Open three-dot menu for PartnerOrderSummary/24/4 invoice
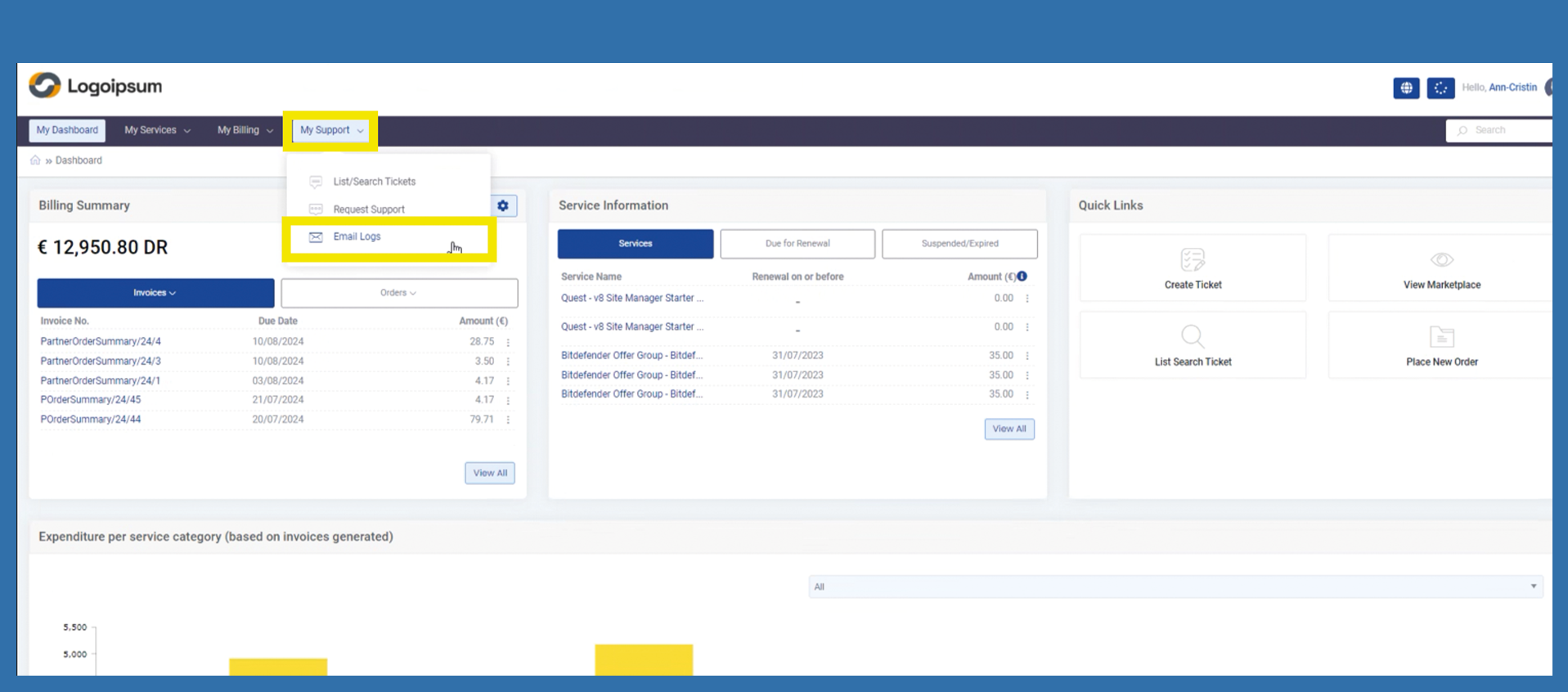Screen dimensions: 1568x692 [508, 342]
